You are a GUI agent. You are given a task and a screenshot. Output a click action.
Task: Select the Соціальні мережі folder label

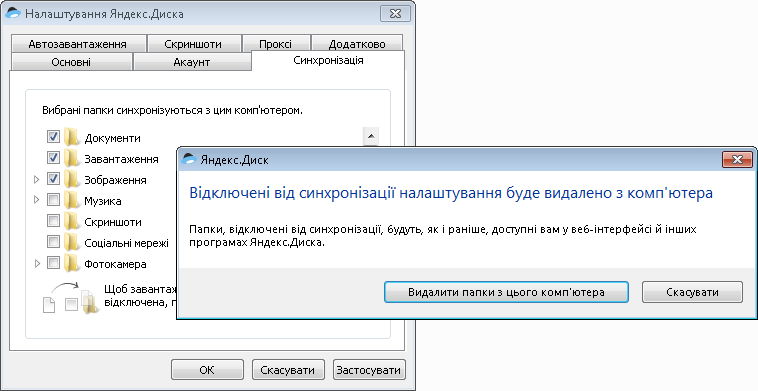[x=127, y=243]
